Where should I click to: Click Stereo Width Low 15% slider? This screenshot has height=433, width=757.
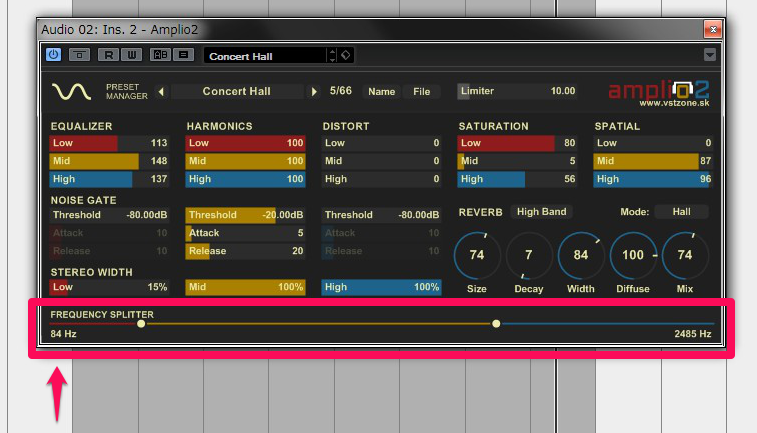click(109, 287)
